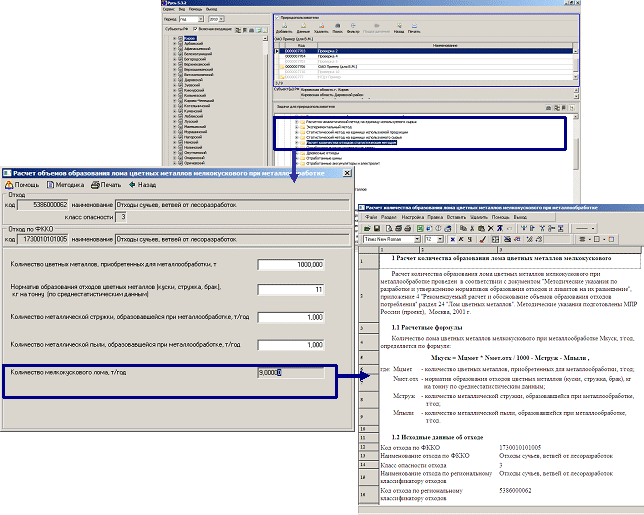
Task: Open Методика in the calculation dialog toolbar
Action: coord(67,185)
